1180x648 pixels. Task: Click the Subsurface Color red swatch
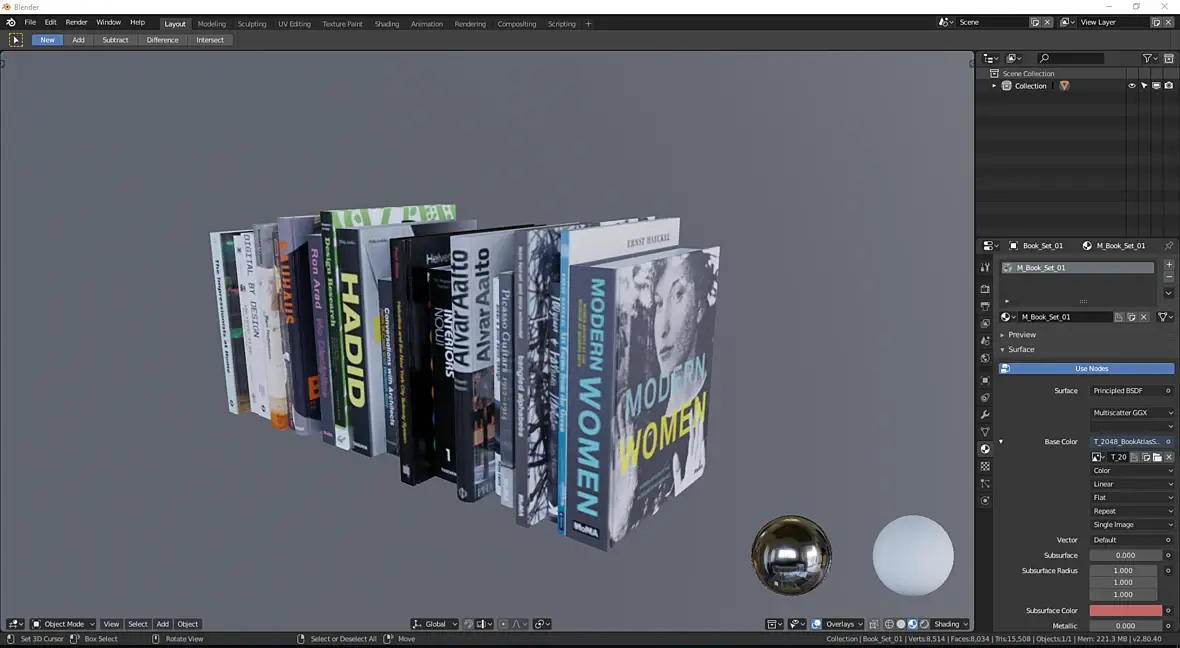[x=1126, y=610]
